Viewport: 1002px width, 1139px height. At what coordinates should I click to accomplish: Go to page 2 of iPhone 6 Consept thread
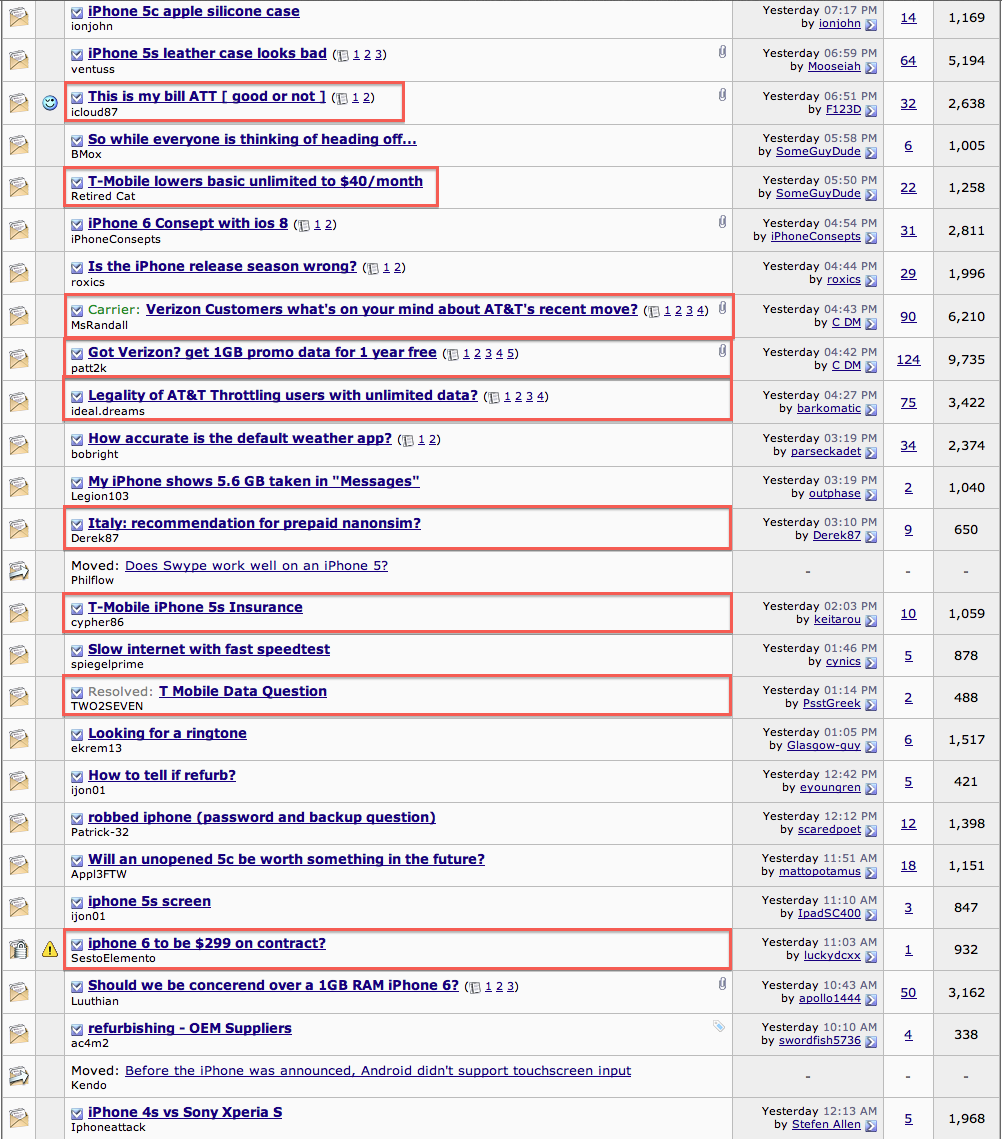click(328, 224)
